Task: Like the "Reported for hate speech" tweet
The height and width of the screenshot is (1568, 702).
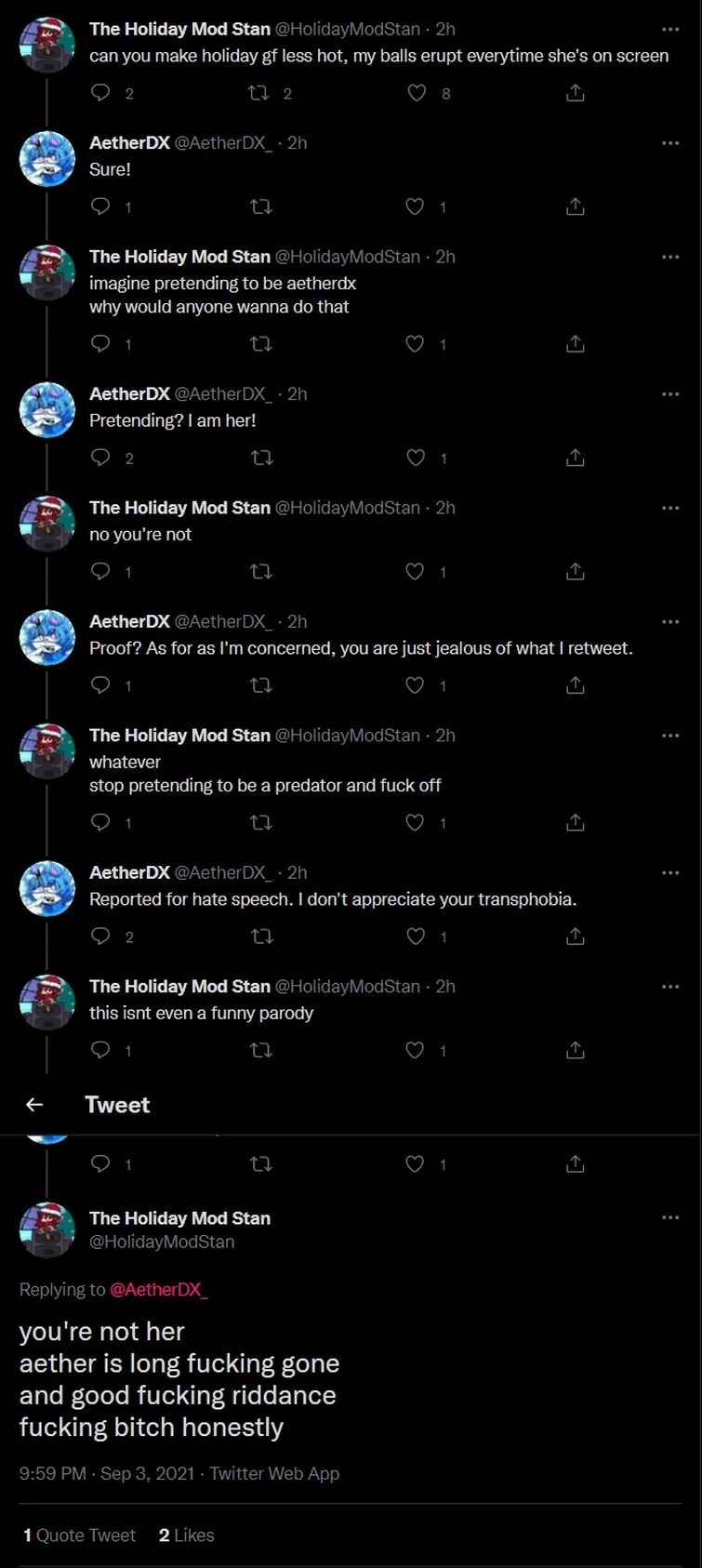Action: (x=416, y=936)
